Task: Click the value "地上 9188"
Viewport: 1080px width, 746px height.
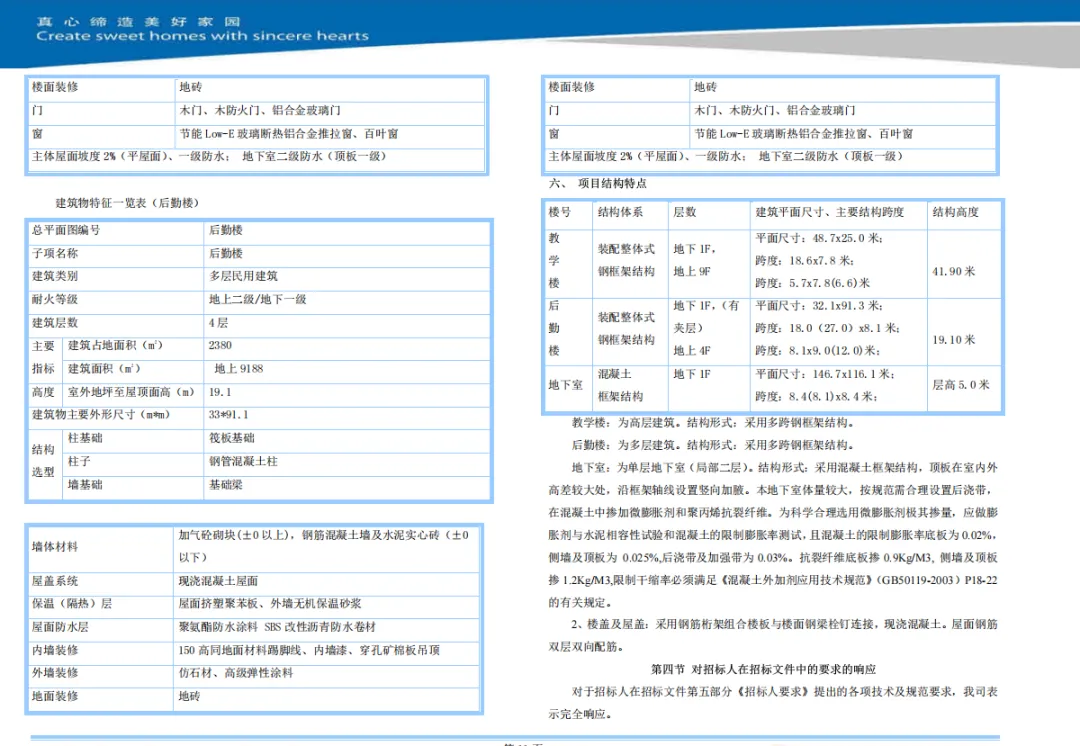Action: (x=238, y=369)
